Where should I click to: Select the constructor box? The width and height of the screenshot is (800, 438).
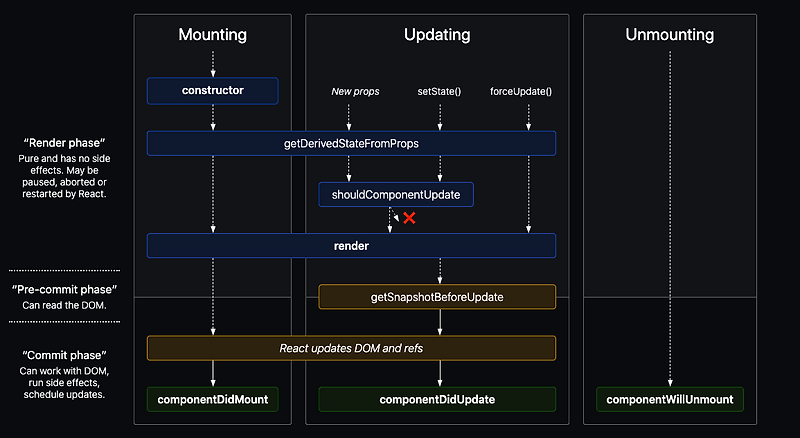212,91
